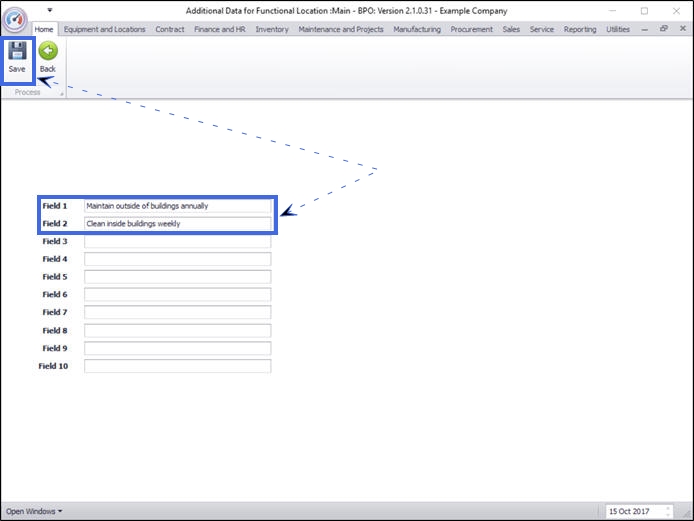694x521 pixels.
Task: Minimize the ribbon child window
Action: point(644,29)
